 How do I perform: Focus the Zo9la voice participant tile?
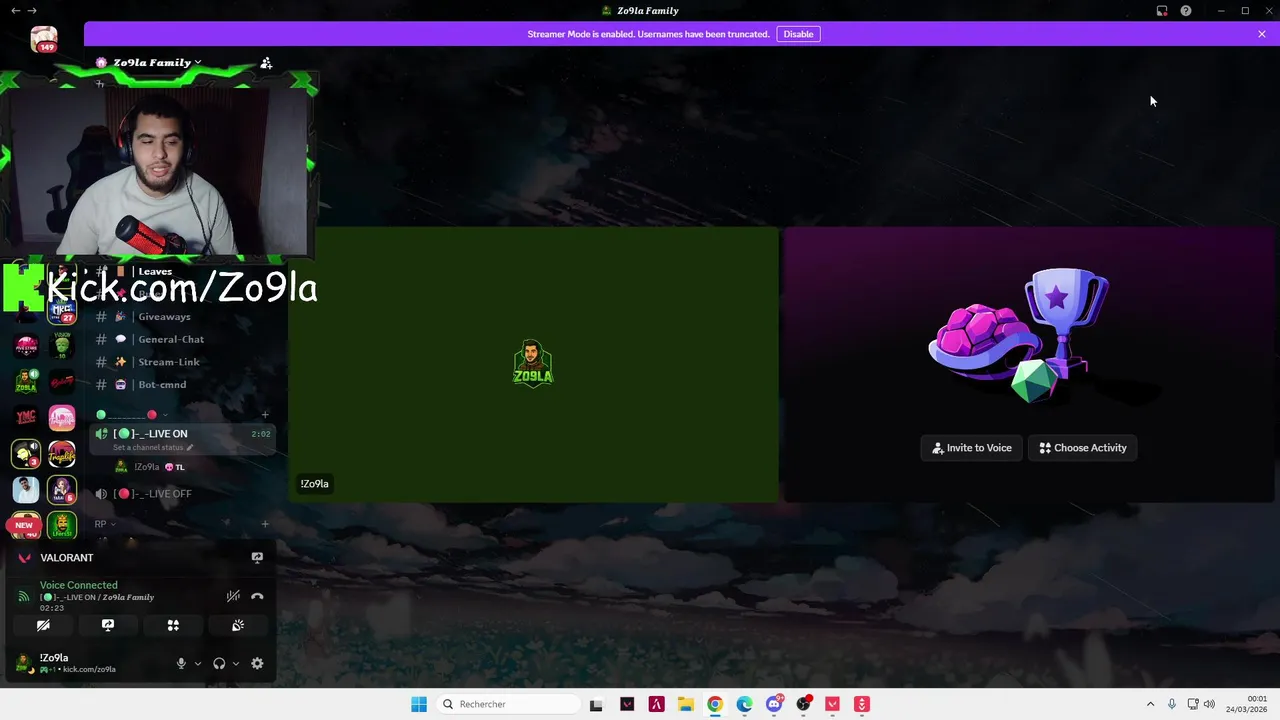[533, 364]
